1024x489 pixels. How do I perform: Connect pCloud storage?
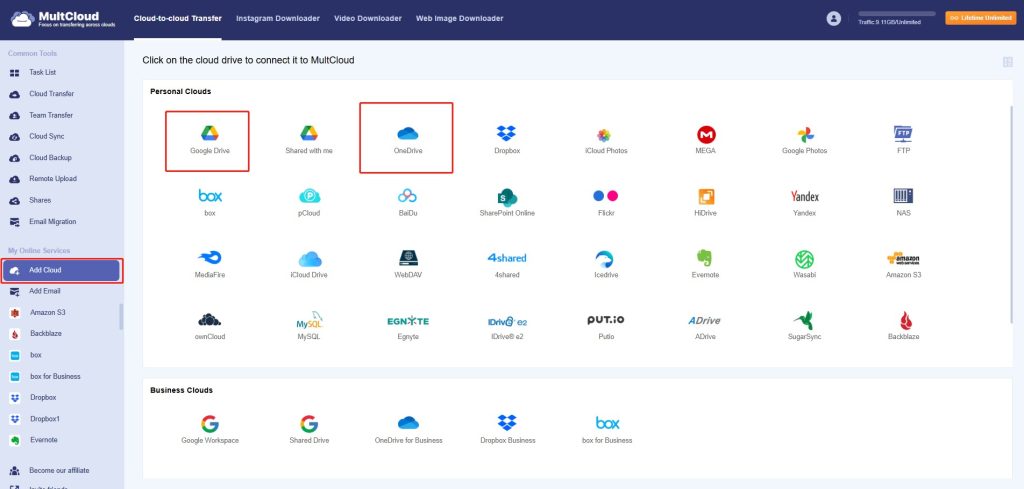310,203
